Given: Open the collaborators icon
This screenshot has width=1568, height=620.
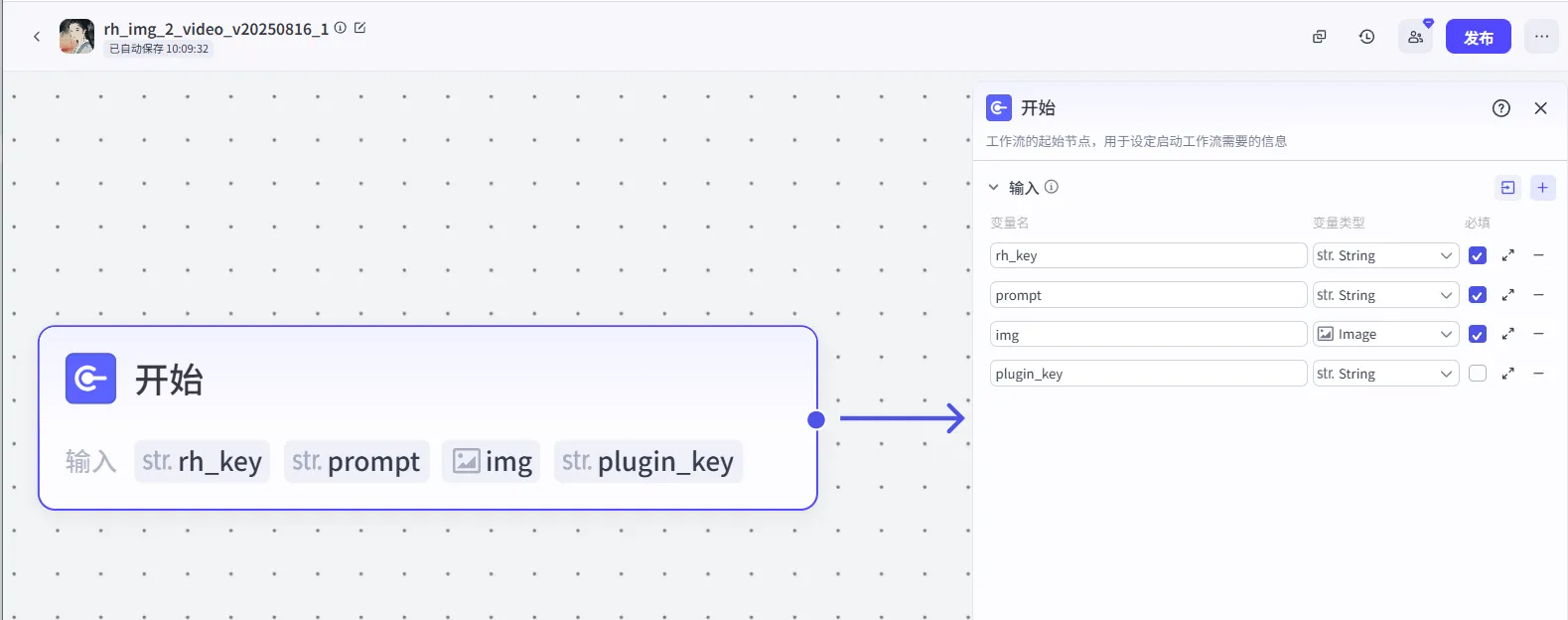Looking at the screenshot, I should click(1415, 37).
